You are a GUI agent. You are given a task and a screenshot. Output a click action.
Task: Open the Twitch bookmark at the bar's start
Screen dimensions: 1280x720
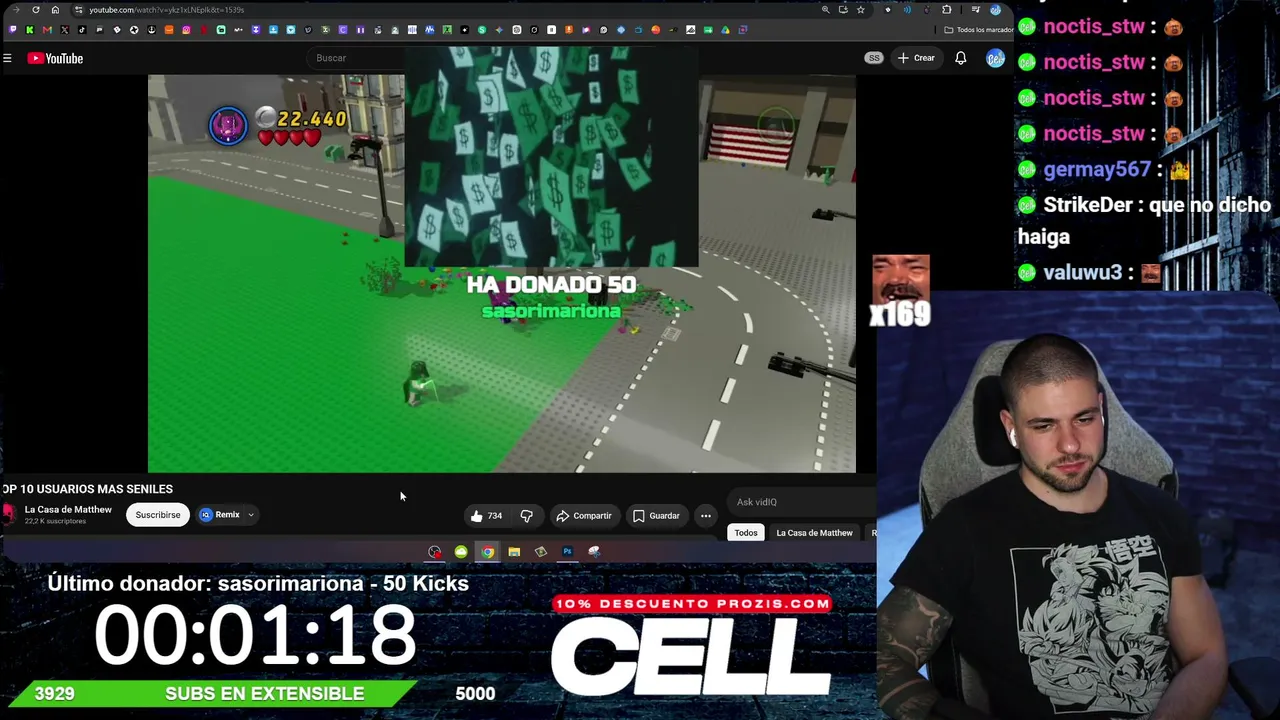click(x=13, y=30)
